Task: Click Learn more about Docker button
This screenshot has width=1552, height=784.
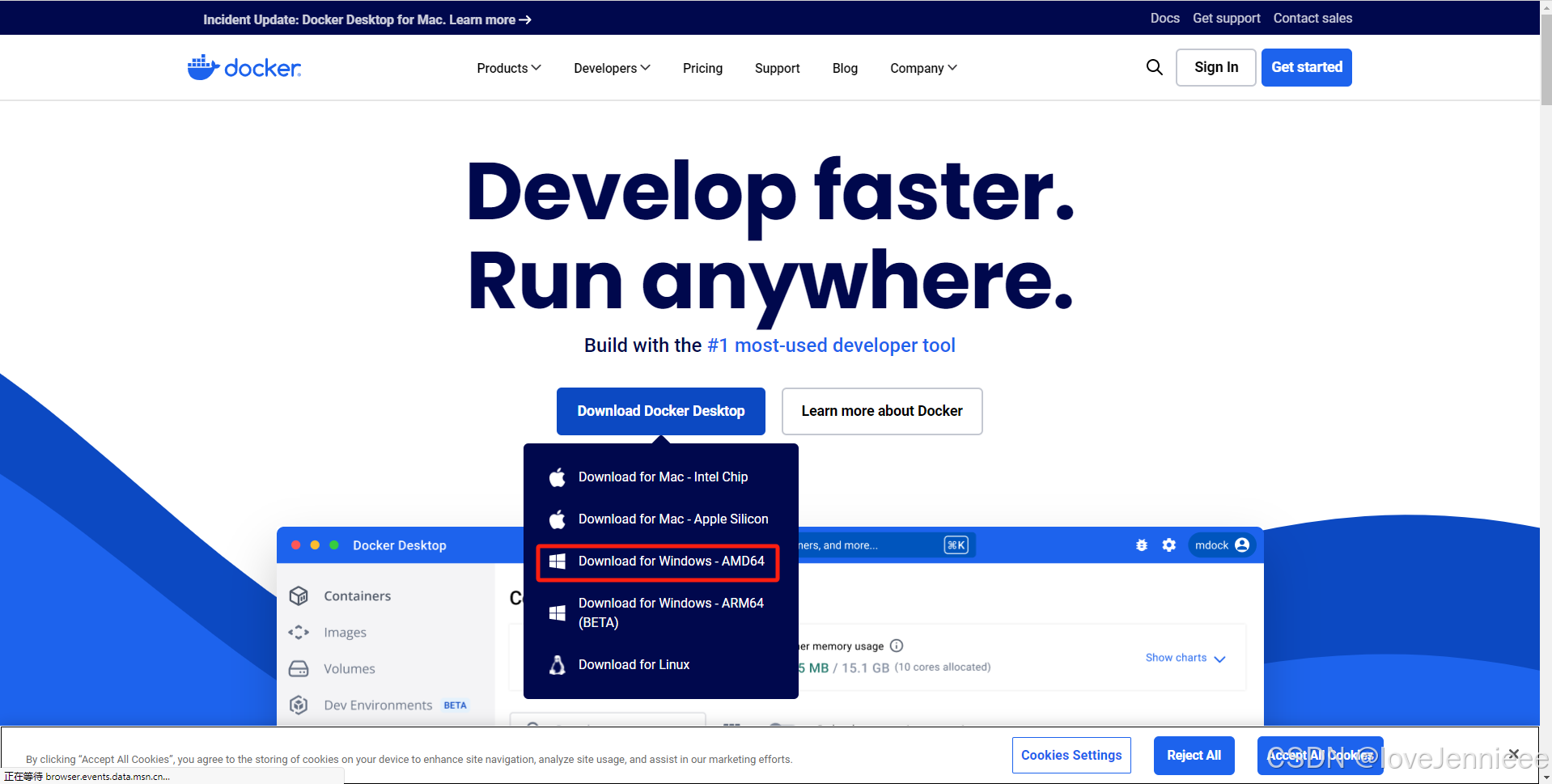Action: (882, 411)
